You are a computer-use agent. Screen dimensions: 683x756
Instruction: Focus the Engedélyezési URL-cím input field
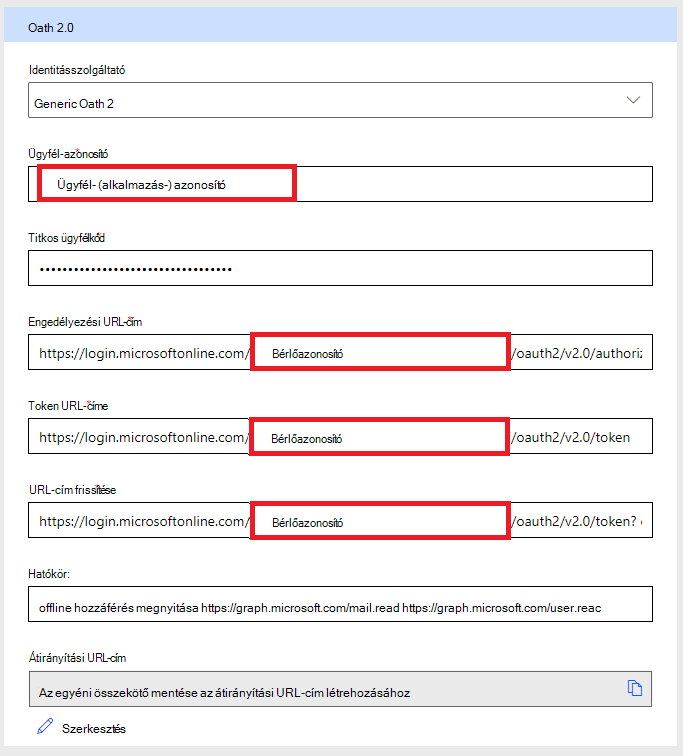[x=340, y=352]
